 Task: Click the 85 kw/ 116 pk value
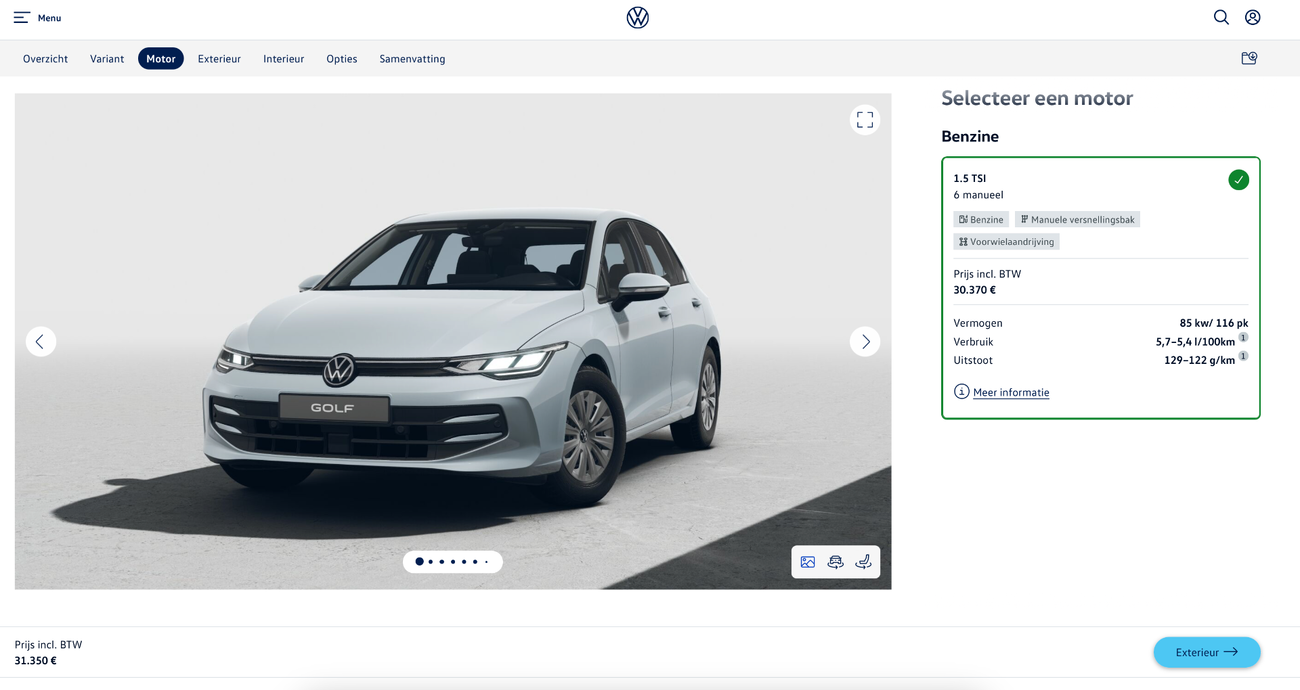(x=1214, y=323)
